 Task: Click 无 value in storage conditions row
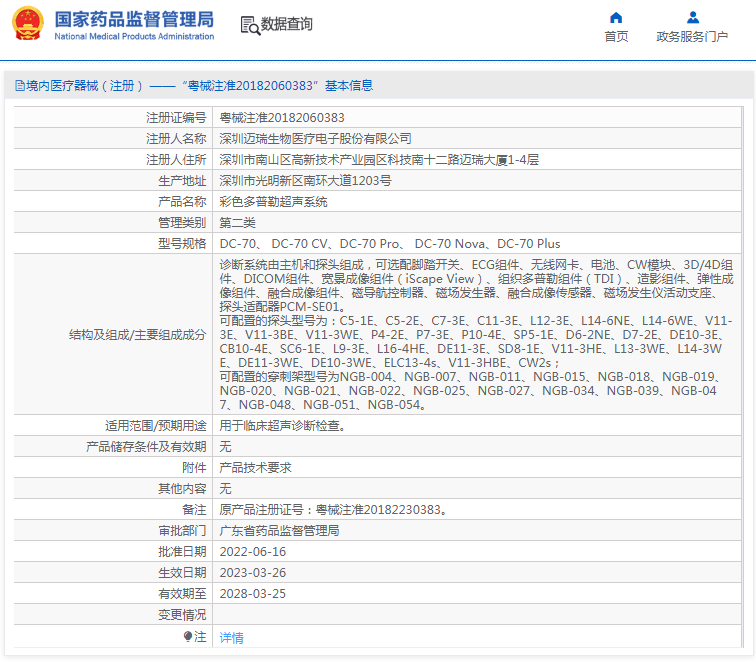pos(225,446)
